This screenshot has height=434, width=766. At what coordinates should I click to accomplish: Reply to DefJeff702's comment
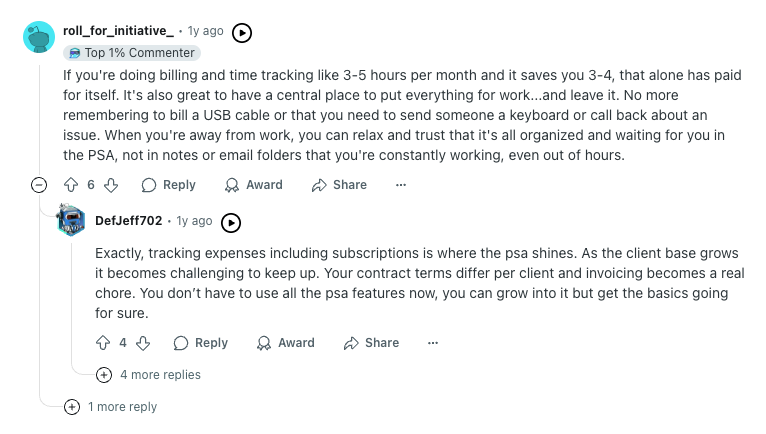point(201,343)
